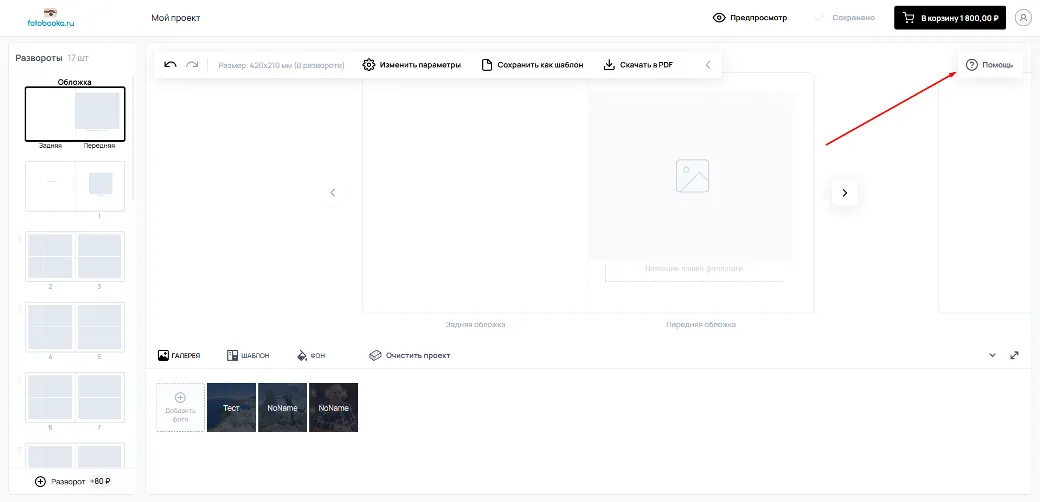This screenshot has height=502, width=1040.
Task: Select the ГАЛЕРЕЯ tab
Action: point(179,355)
